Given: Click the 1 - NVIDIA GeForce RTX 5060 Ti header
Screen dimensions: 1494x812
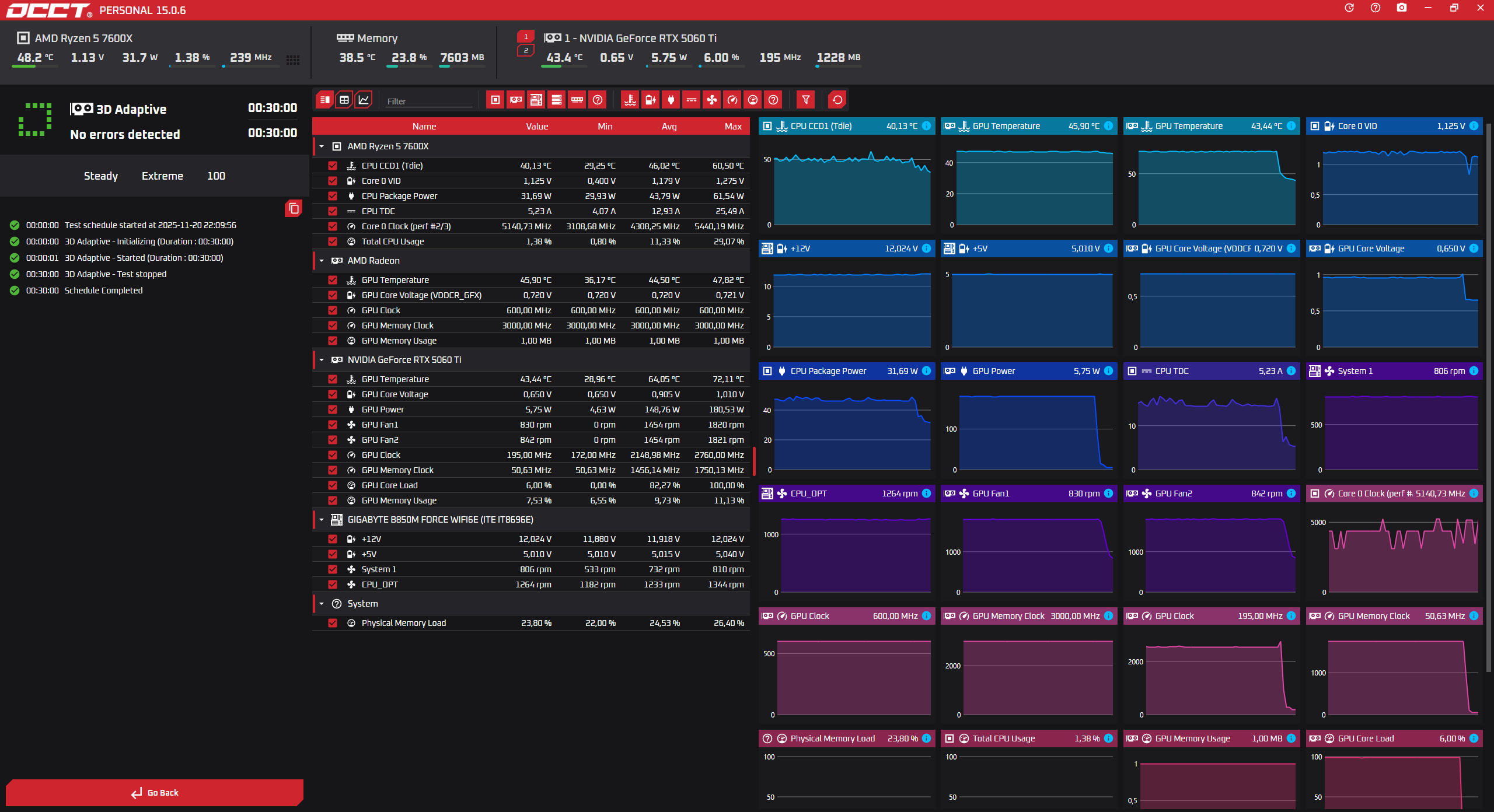Looking at the screenshot, I should (x=640, y=38).
